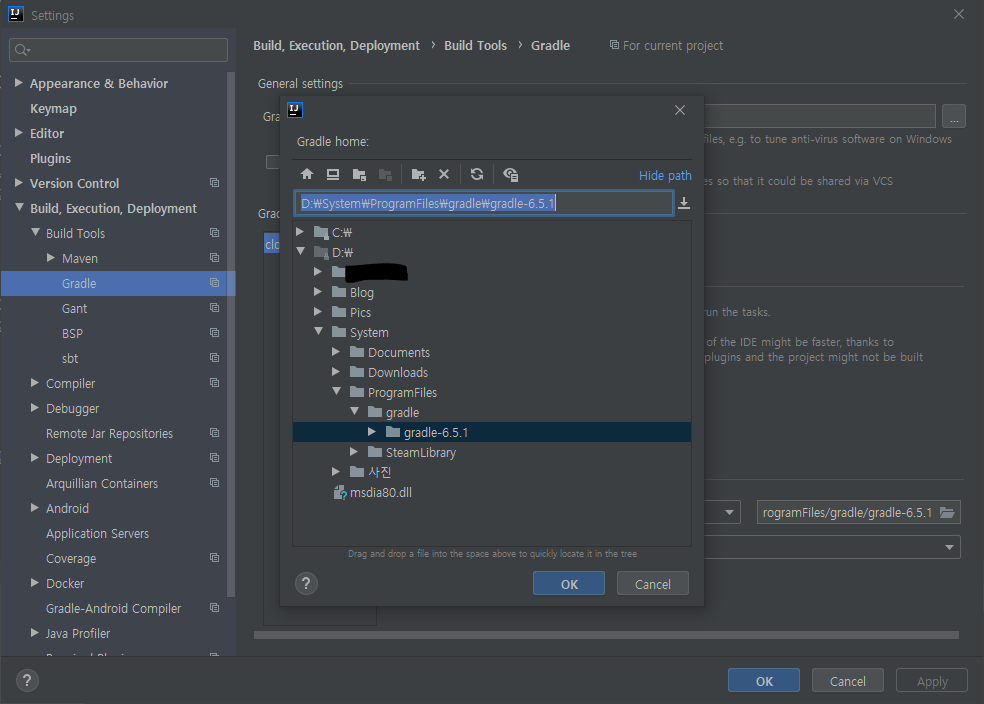Click the project-level icon next to Compiler
The width and height of the screenshot is (984, 704).
tap(215, 383)
